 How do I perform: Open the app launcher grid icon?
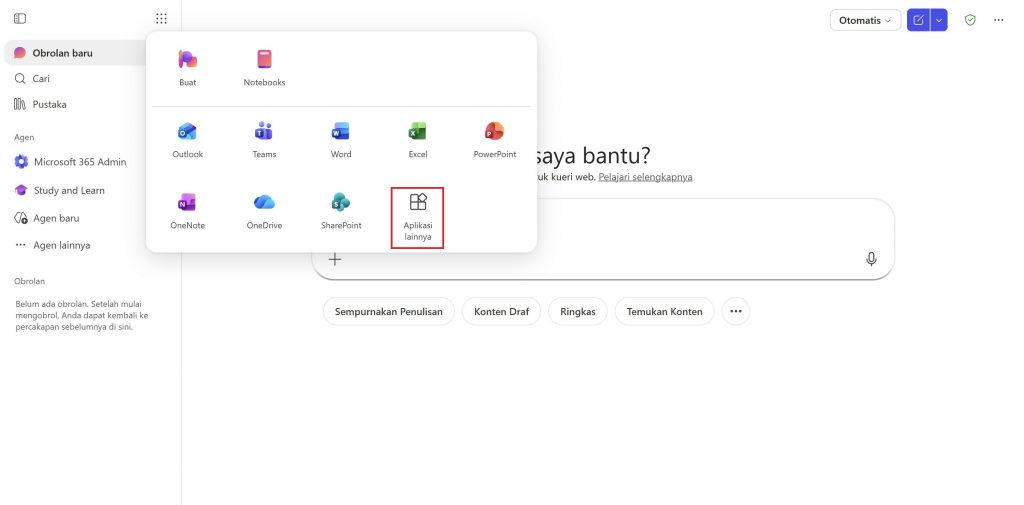161,19
